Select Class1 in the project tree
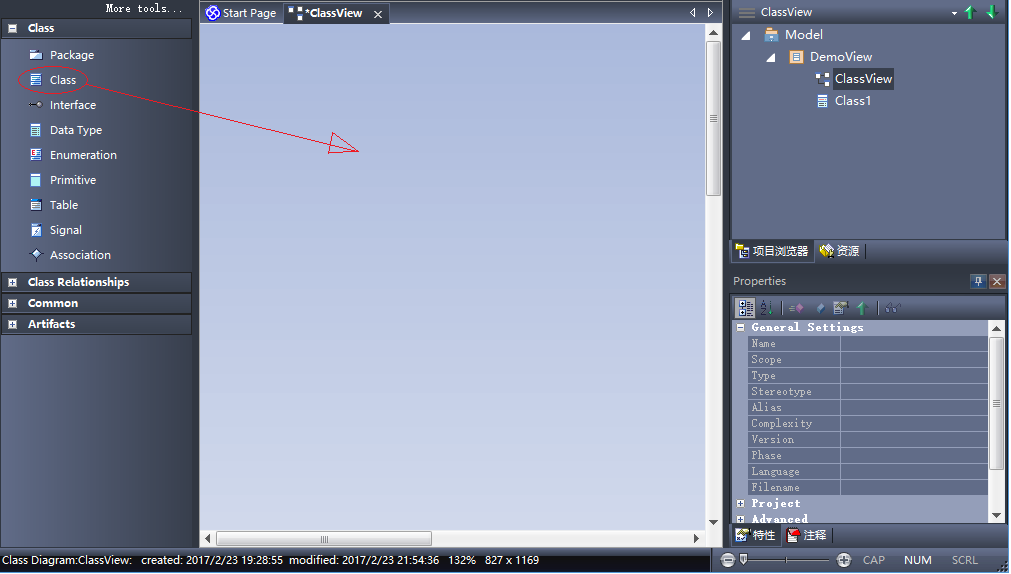Image resolution: width=1011 pixels, height=574 pixels. click(852, 101)
